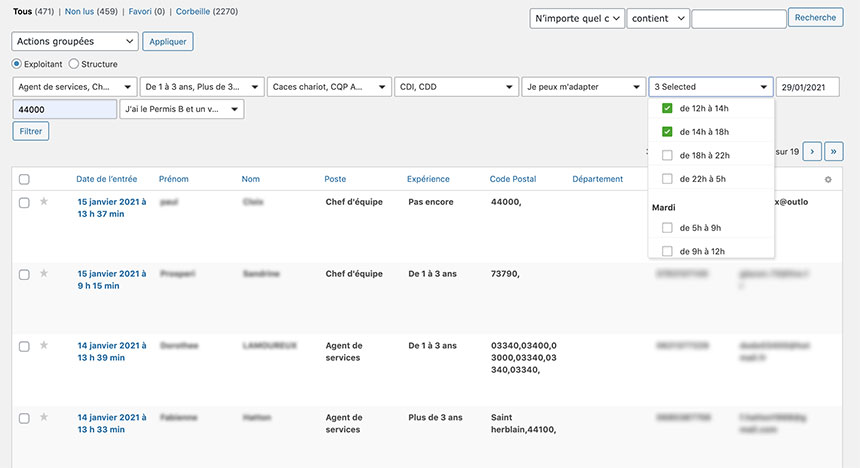Image resolution: width=860 pixels, height=468 pixels.
Task: Open the Actions groupées dropdown
Action: tap(75, 41)
